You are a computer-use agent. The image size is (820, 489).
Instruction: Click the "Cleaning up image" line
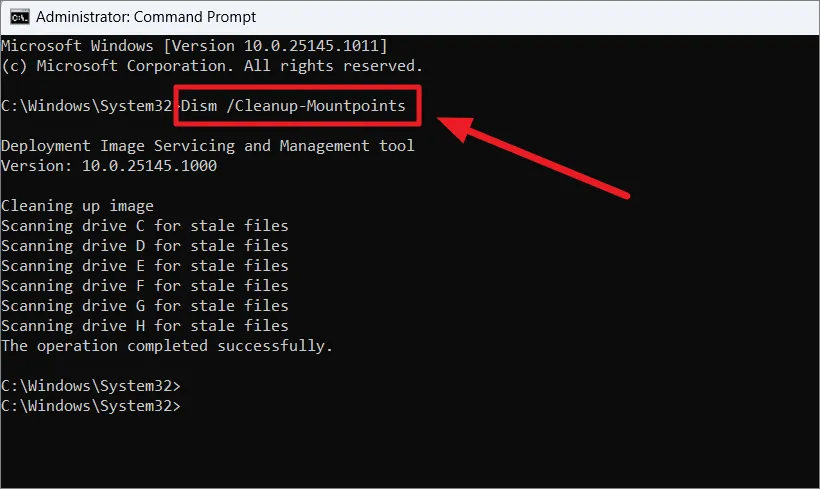click(x=79, y=206)
